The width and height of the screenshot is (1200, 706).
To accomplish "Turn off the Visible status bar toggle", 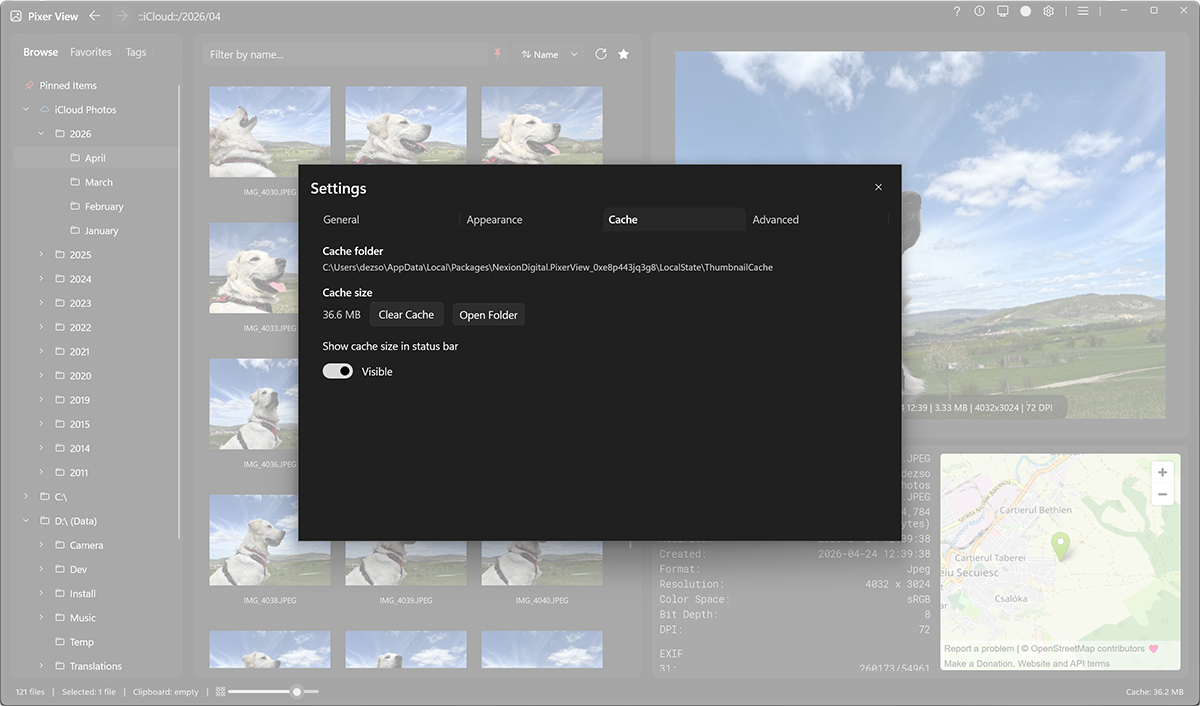I will point(337,371).
